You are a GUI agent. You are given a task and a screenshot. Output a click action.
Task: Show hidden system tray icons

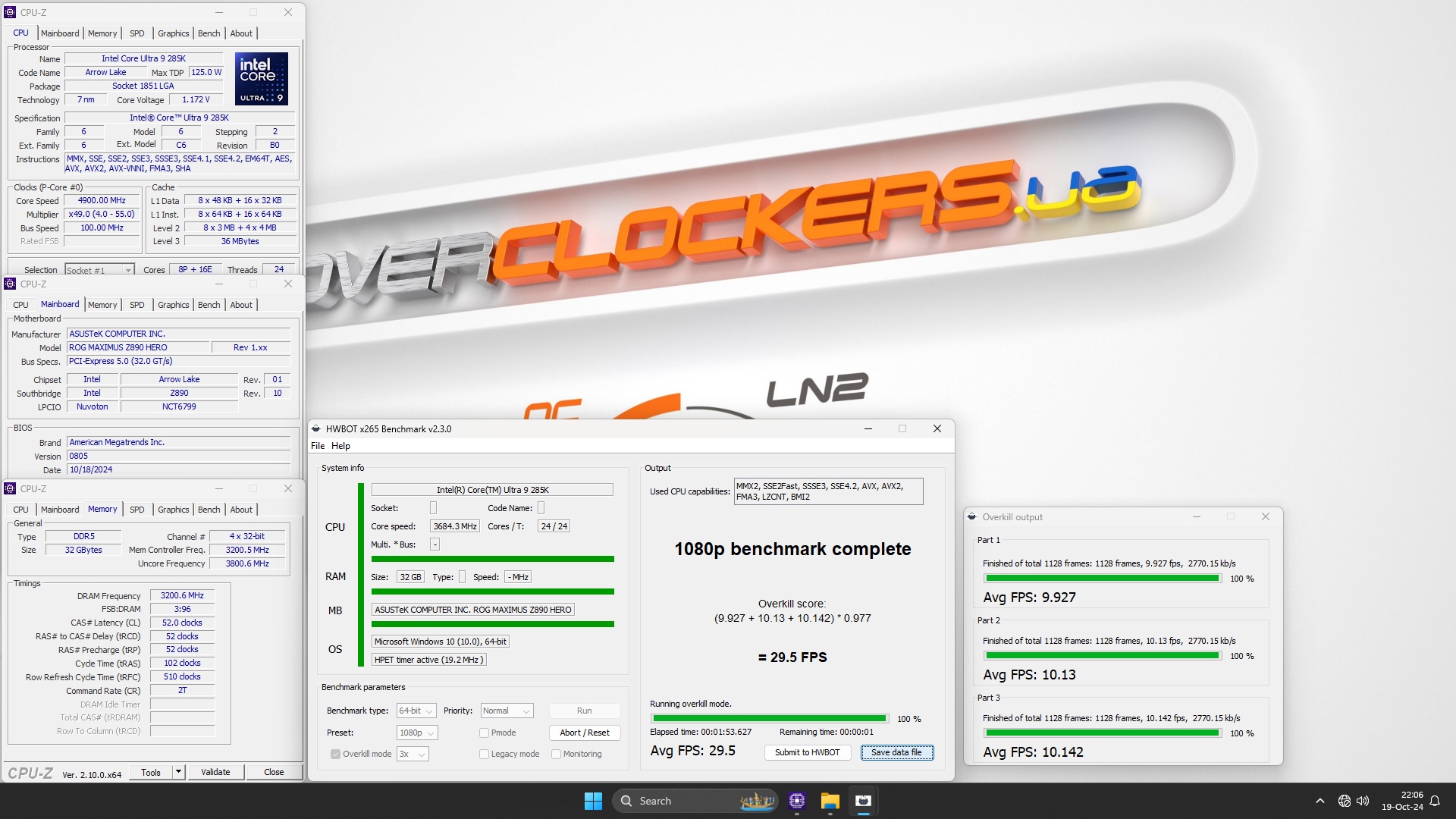point(1320,801)
